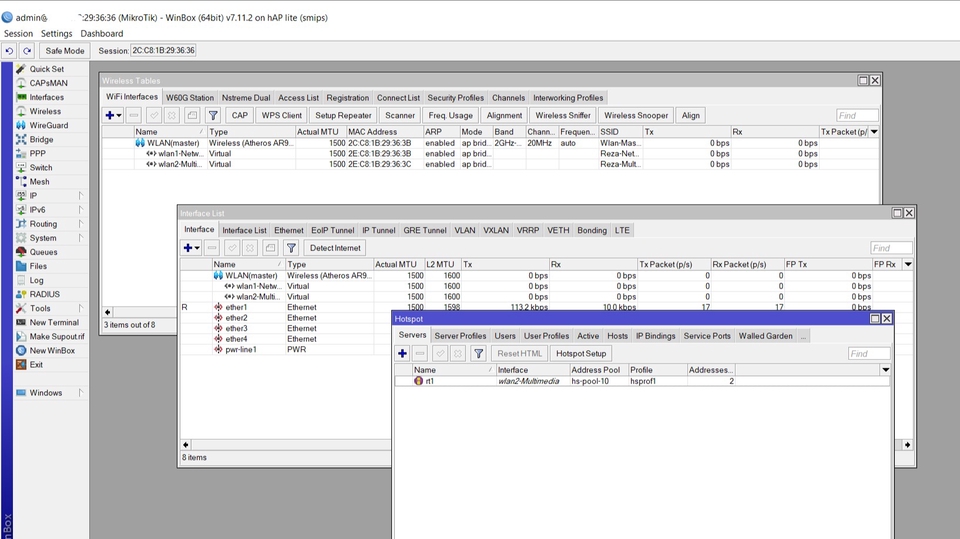
Task: Click Reset HTML button
Action: 519,353
